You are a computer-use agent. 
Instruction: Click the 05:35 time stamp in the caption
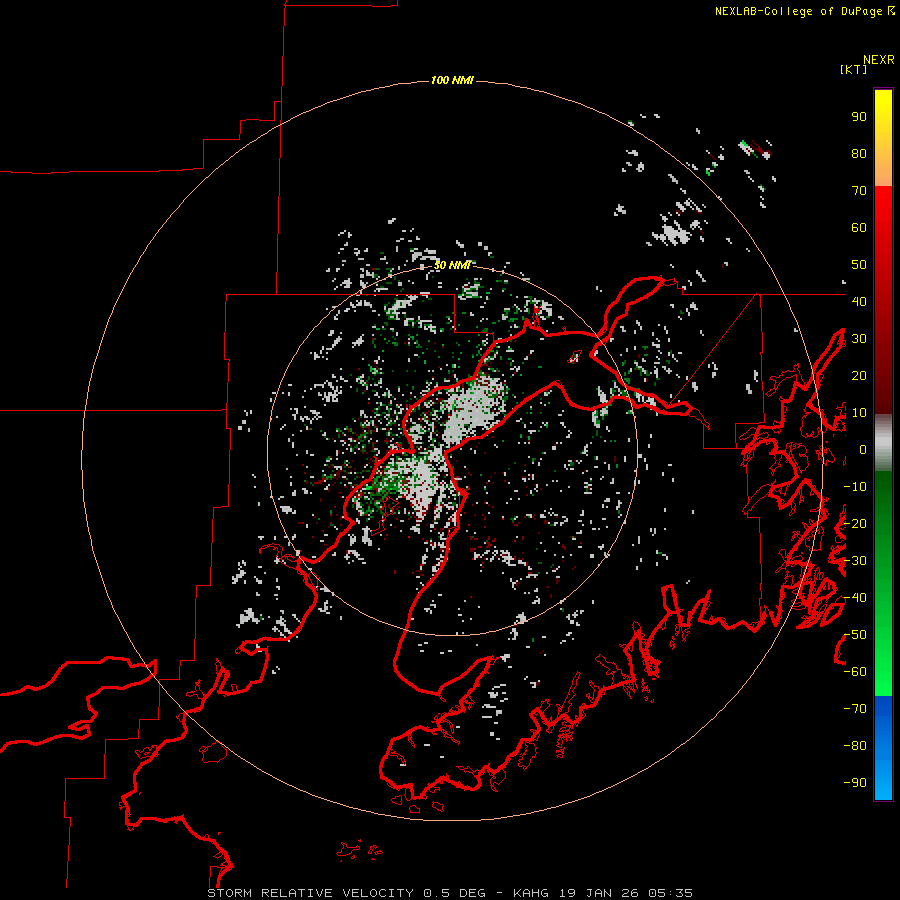pos(670,893)
